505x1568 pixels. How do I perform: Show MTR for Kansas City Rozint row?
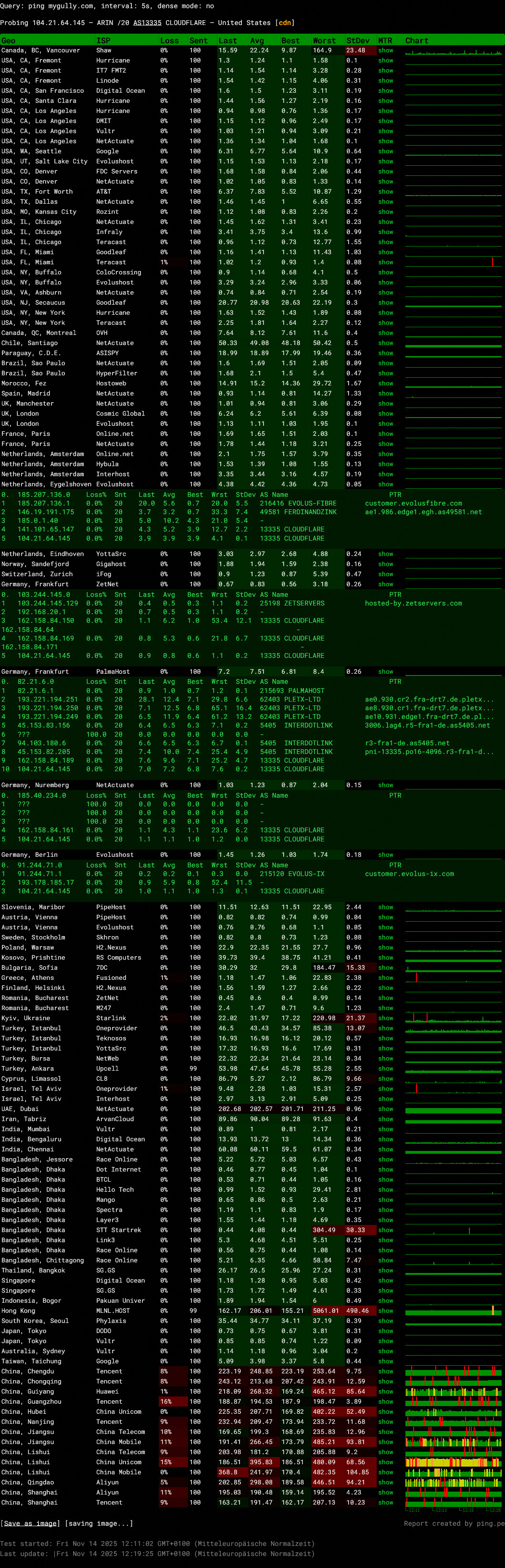point(386,212)
